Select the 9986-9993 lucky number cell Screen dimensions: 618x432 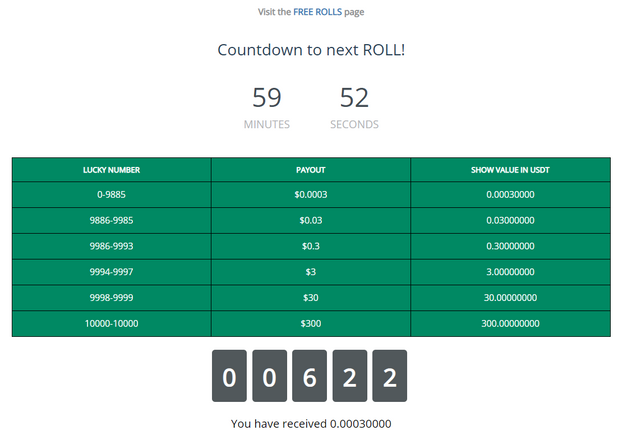coord(112,246)
